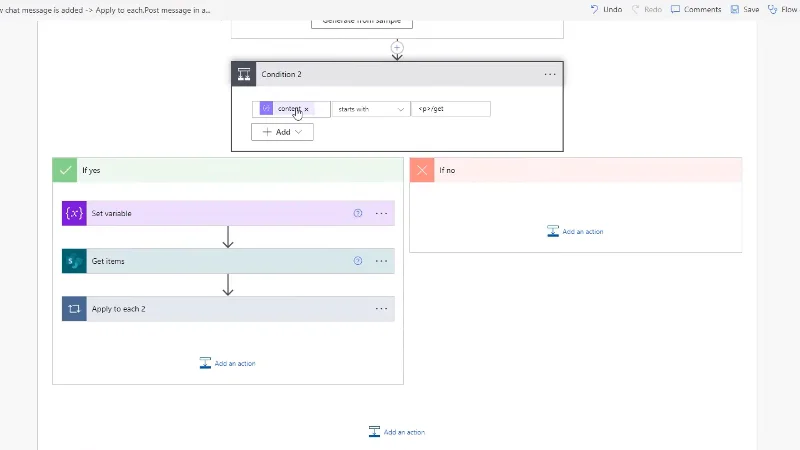Add an action below the condition
Viewport: 800px width, 450px height.
(397, 432)
